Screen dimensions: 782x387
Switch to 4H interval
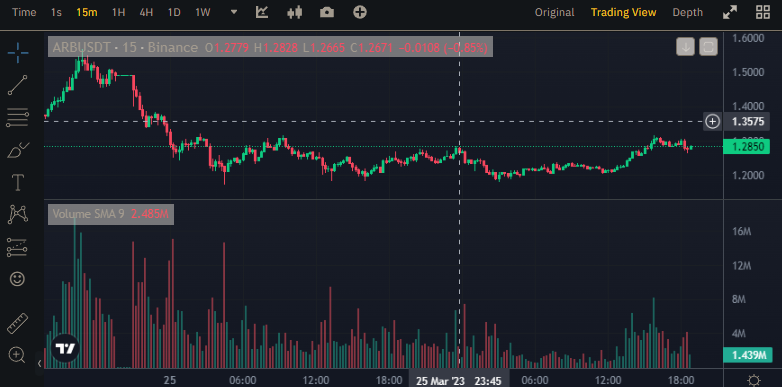146,12
